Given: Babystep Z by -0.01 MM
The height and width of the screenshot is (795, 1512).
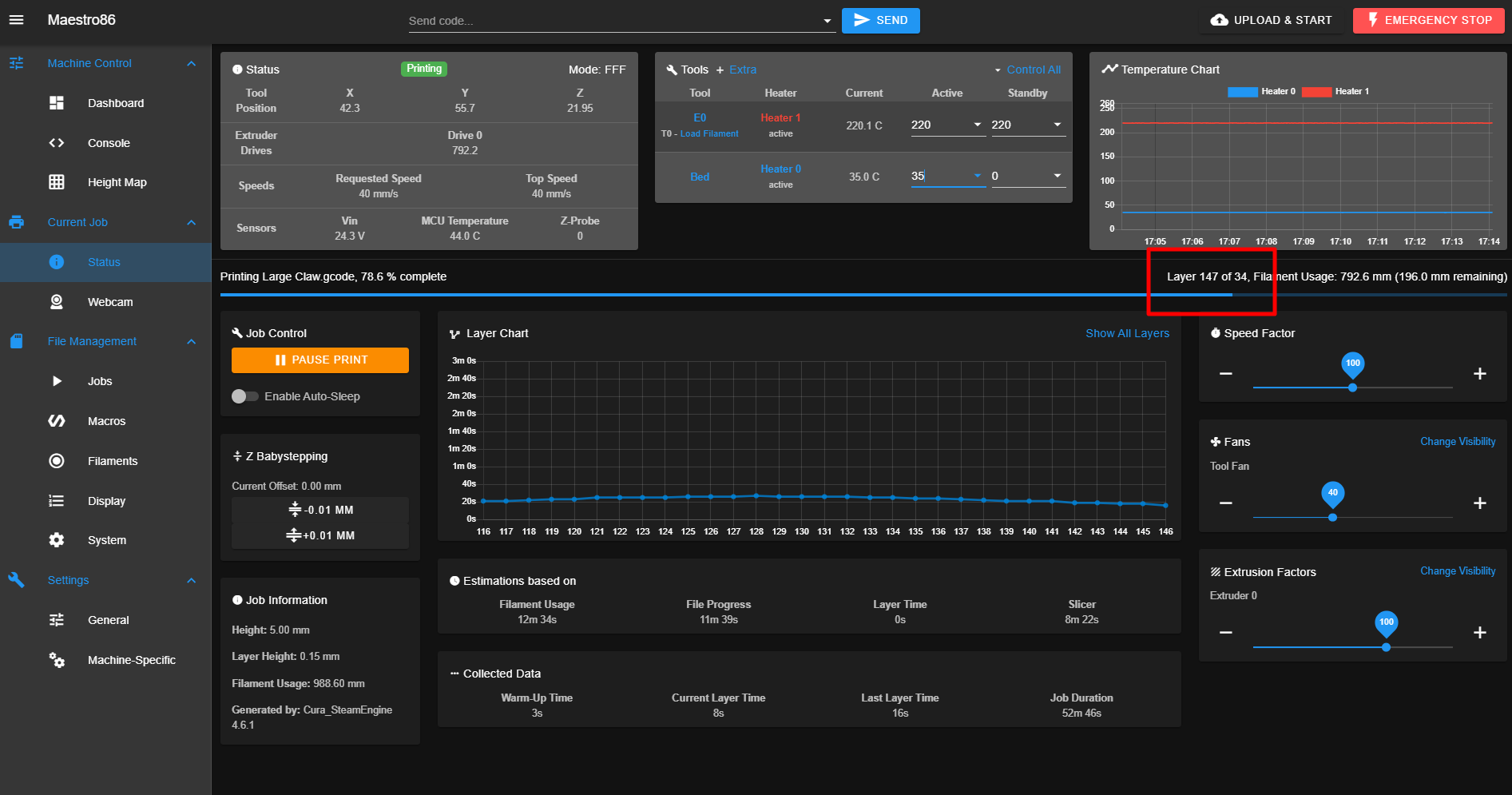Looking at the screenshot, I should 320,510.
